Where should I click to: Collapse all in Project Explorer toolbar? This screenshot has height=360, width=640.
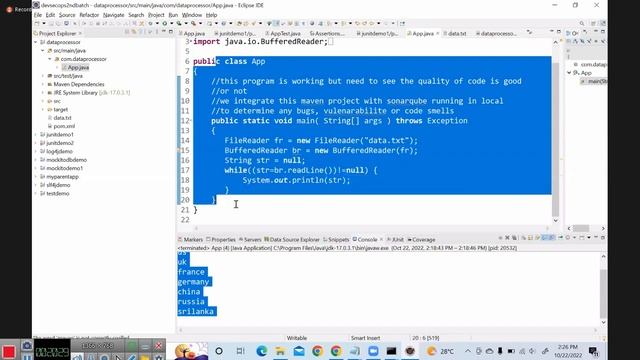pos(127,32)
